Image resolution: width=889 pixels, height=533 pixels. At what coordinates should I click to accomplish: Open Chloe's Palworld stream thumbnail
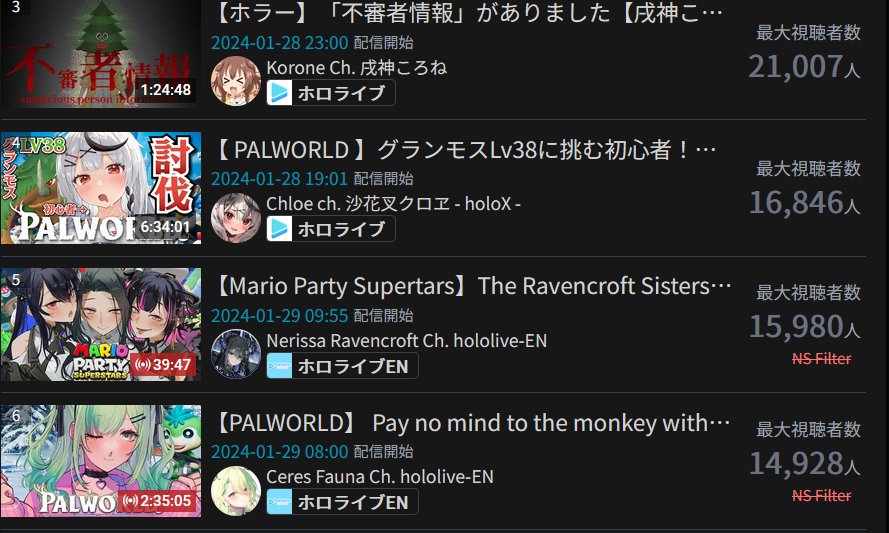pyautogui.click(x=101, y=188)
